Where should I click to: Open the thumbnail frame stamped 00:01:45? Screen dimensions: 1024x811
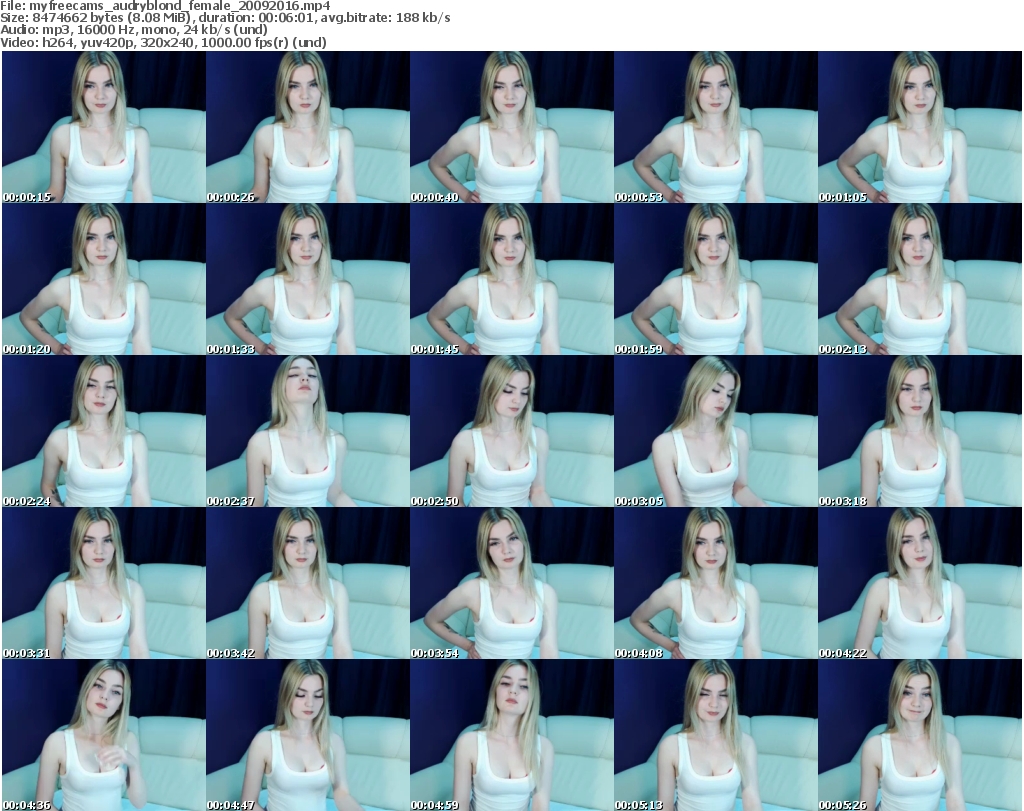tap(511, 279)
